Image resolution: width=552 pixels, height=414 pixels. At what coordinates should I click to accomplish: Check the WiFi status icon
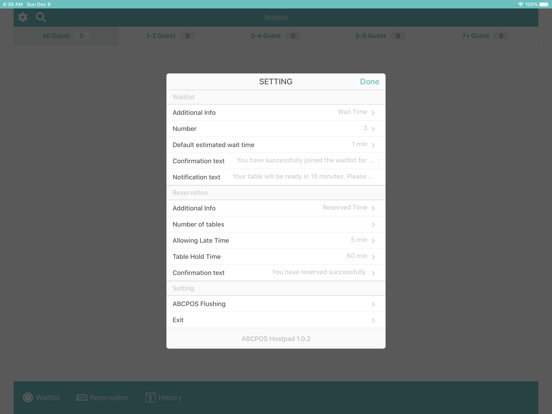[520, 4]
